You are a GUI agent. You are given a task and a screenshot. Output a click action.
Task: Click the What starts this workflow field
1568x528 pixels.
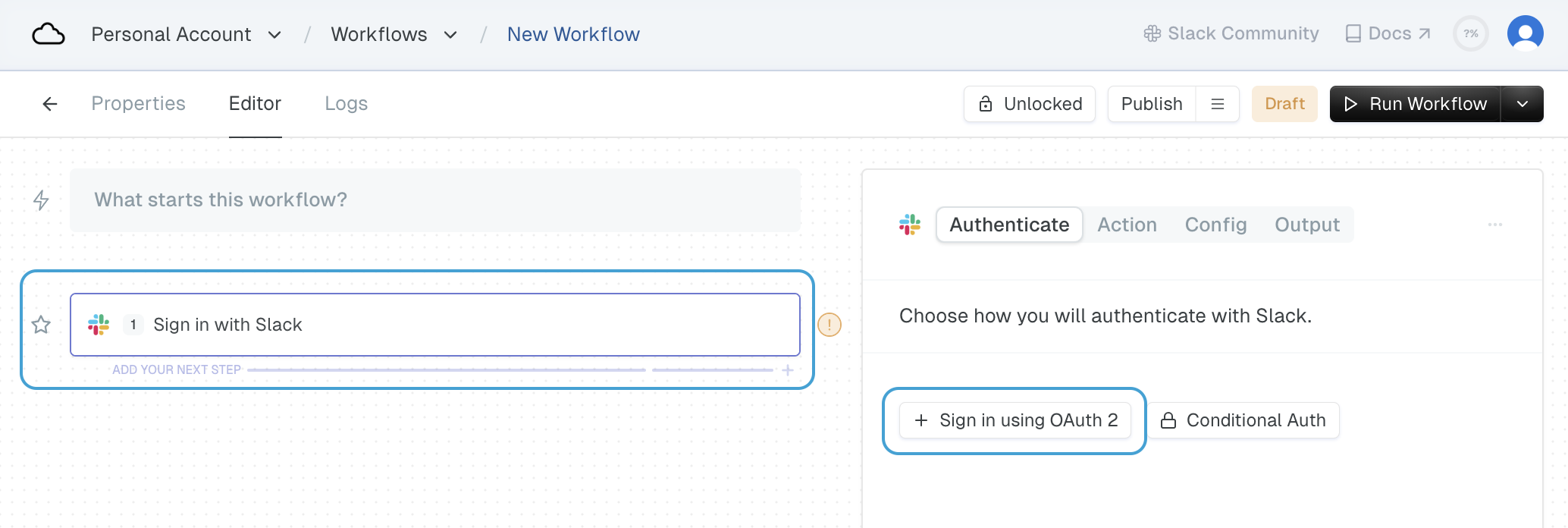coord(434,200)
